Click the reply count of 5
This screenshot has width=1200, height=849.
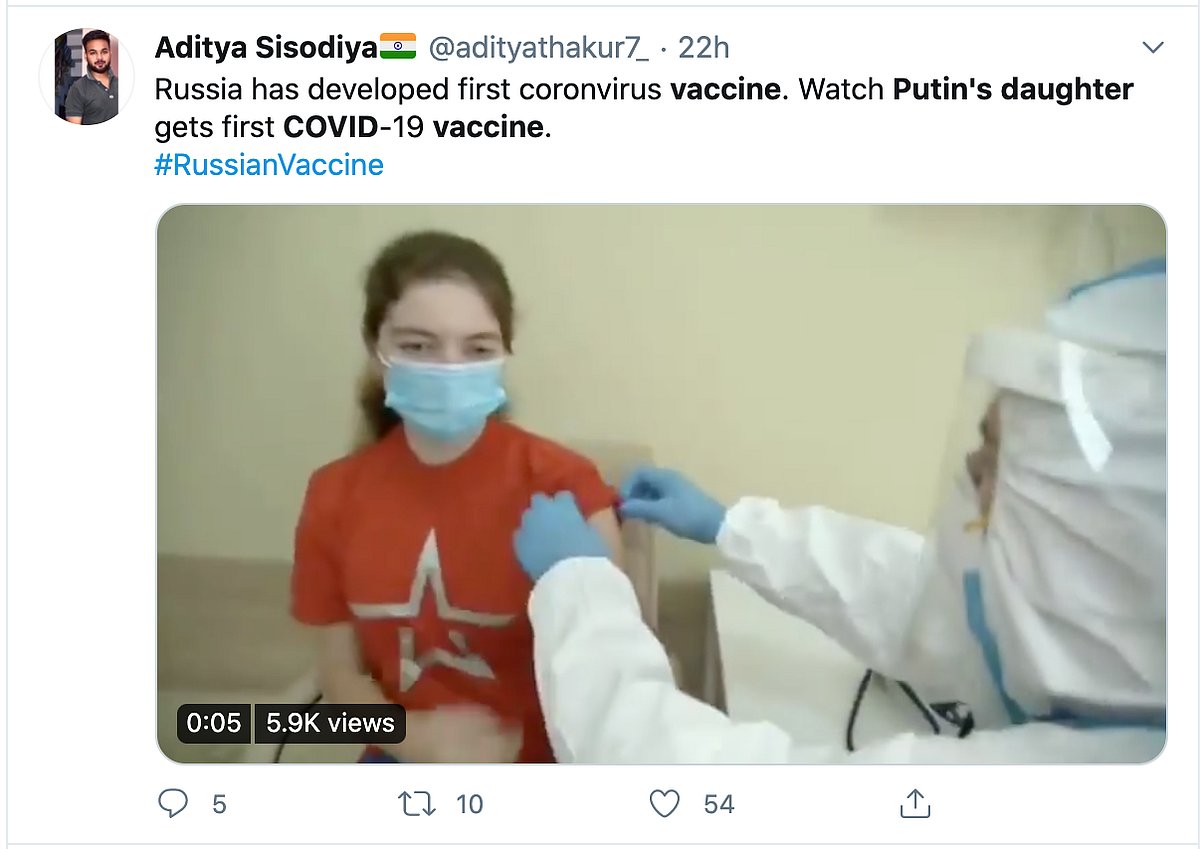(218, 804)
